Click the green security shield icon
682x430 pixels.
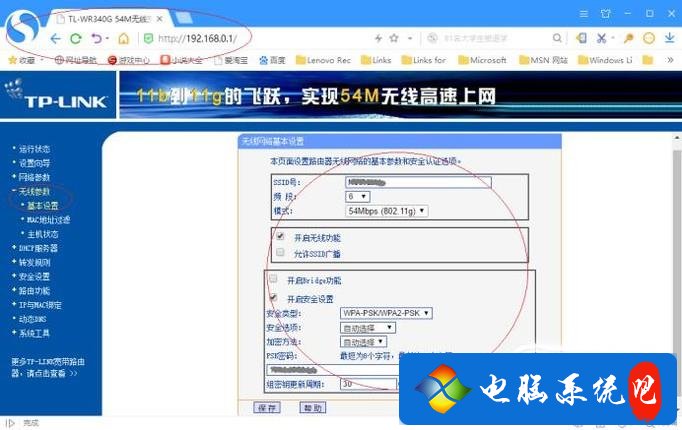148,39
